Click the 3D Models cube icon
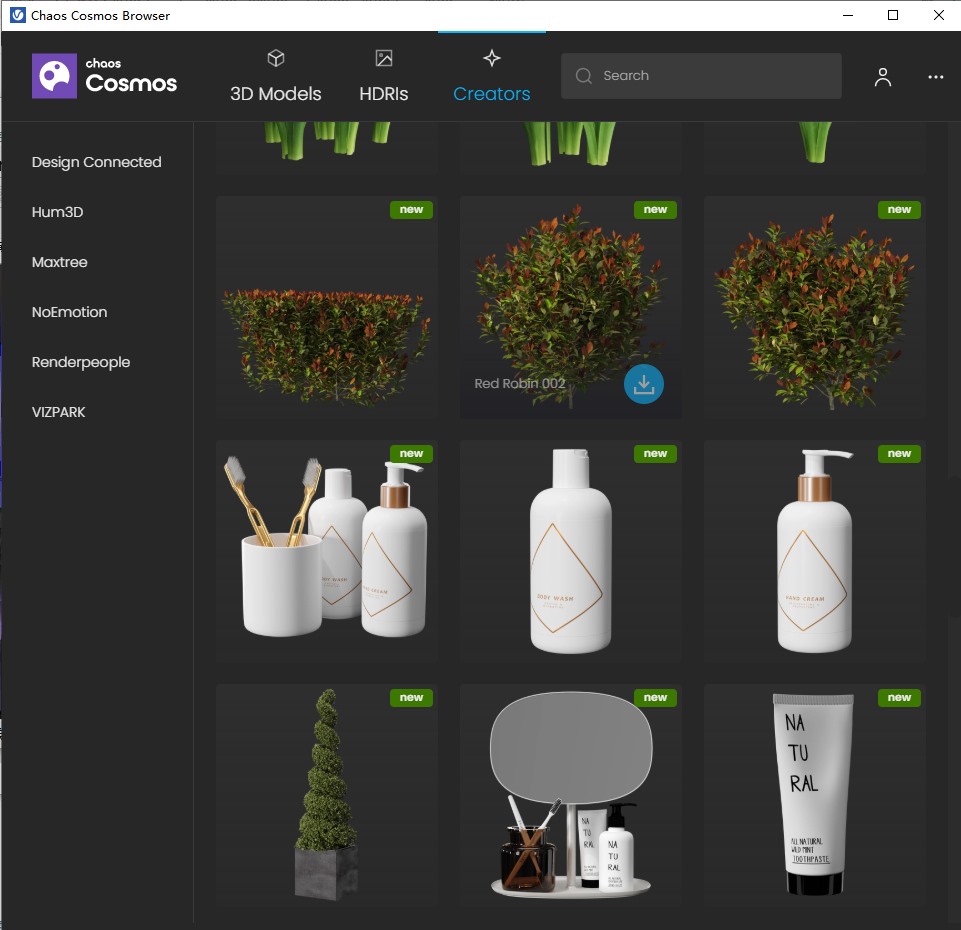 [276, 58]
